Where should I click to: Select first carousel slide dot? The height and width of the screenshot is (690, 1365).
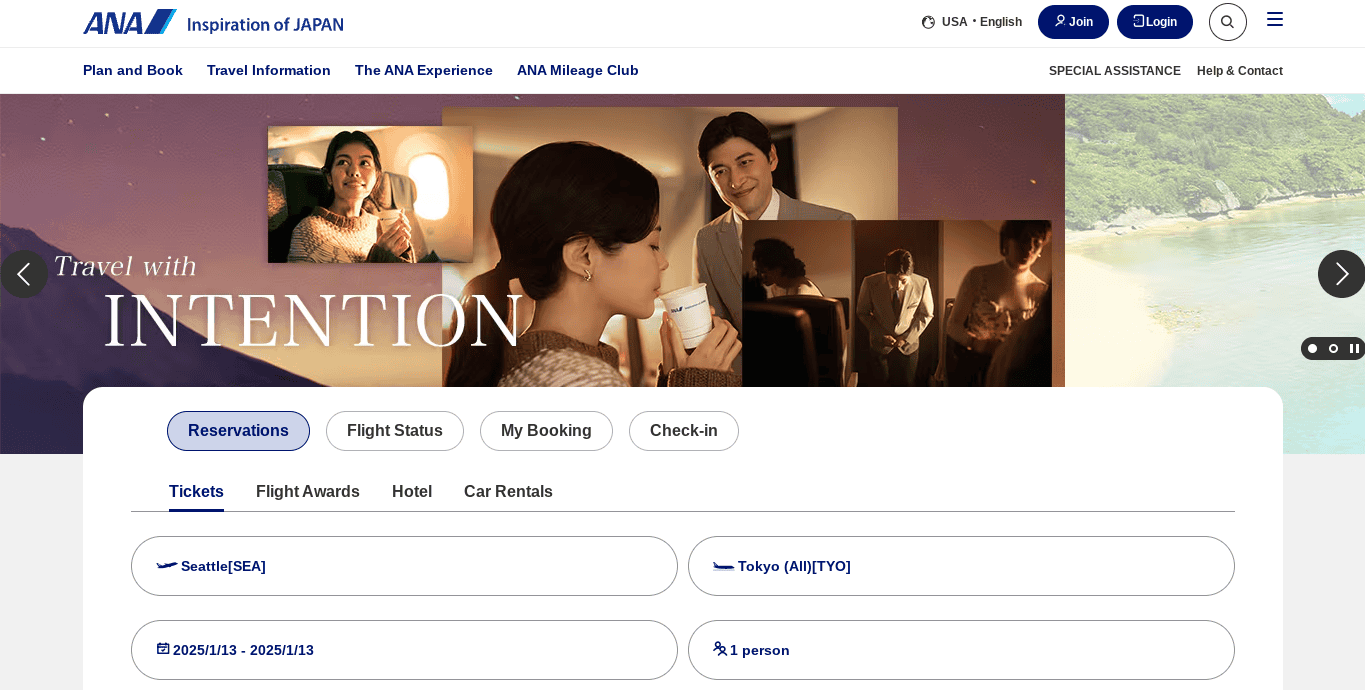click(x=1313, y=349)
